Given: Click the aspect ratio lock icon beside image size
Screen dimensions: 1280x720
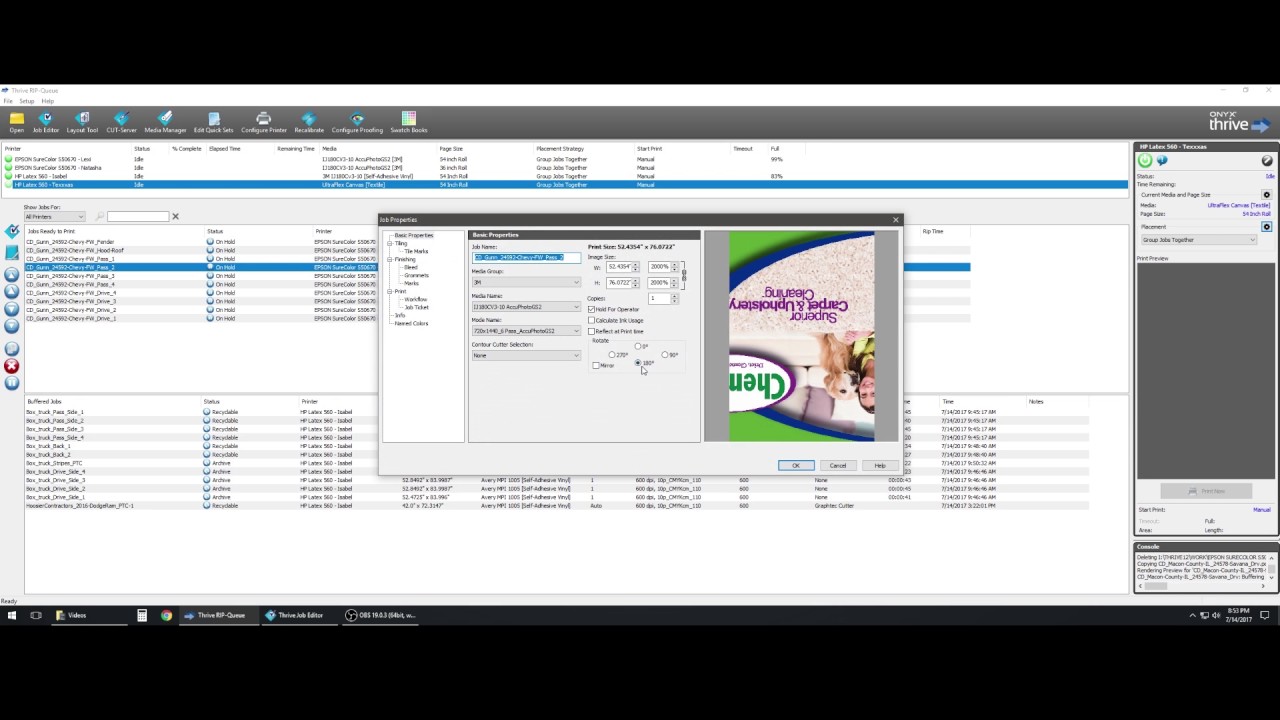Looking at the screenshot, I should tap(684, 274).
